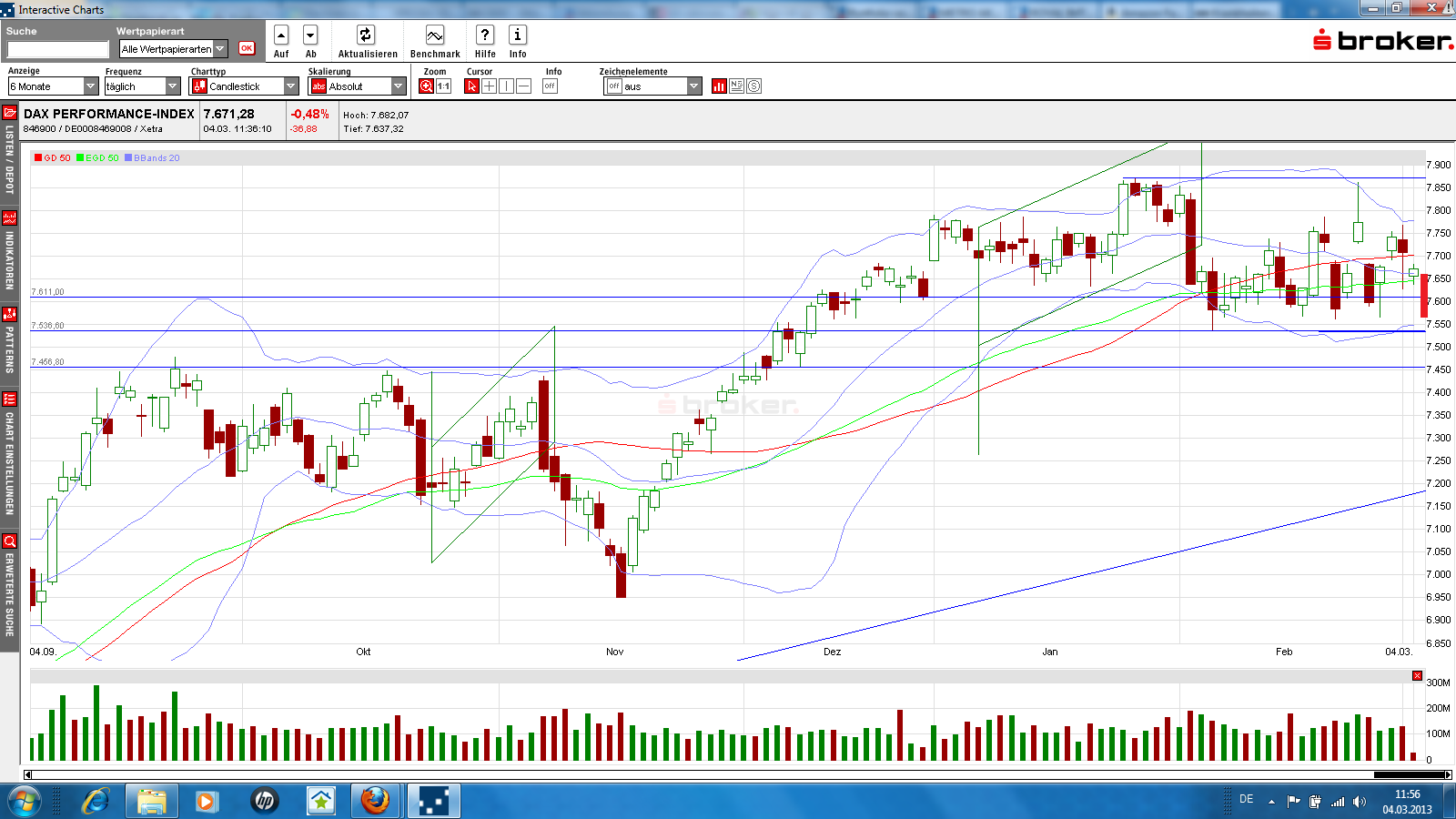1456x819 pixels.
Task: Click the volume control tray icon
Action: point(1359,802)
